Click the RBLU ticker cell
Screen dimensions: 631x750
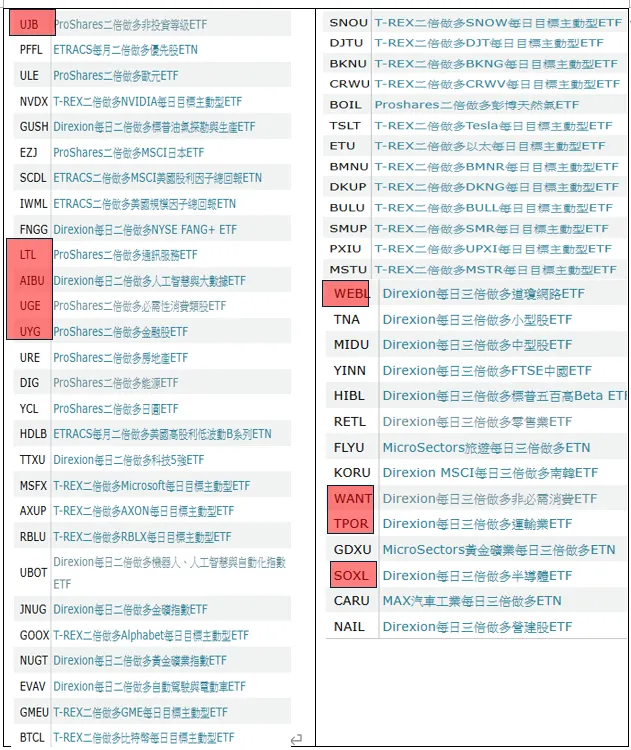pyautogui.click(x=33, y=537)
